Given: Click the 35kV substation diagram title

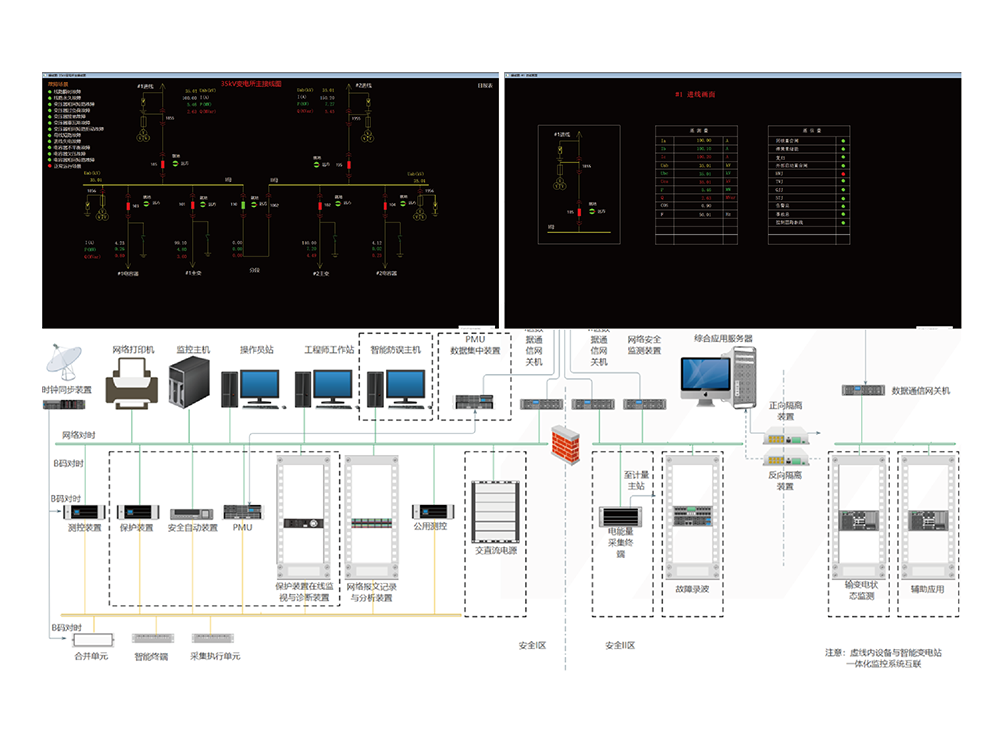Looking at the screenshot, I should (x=251, y=85).
